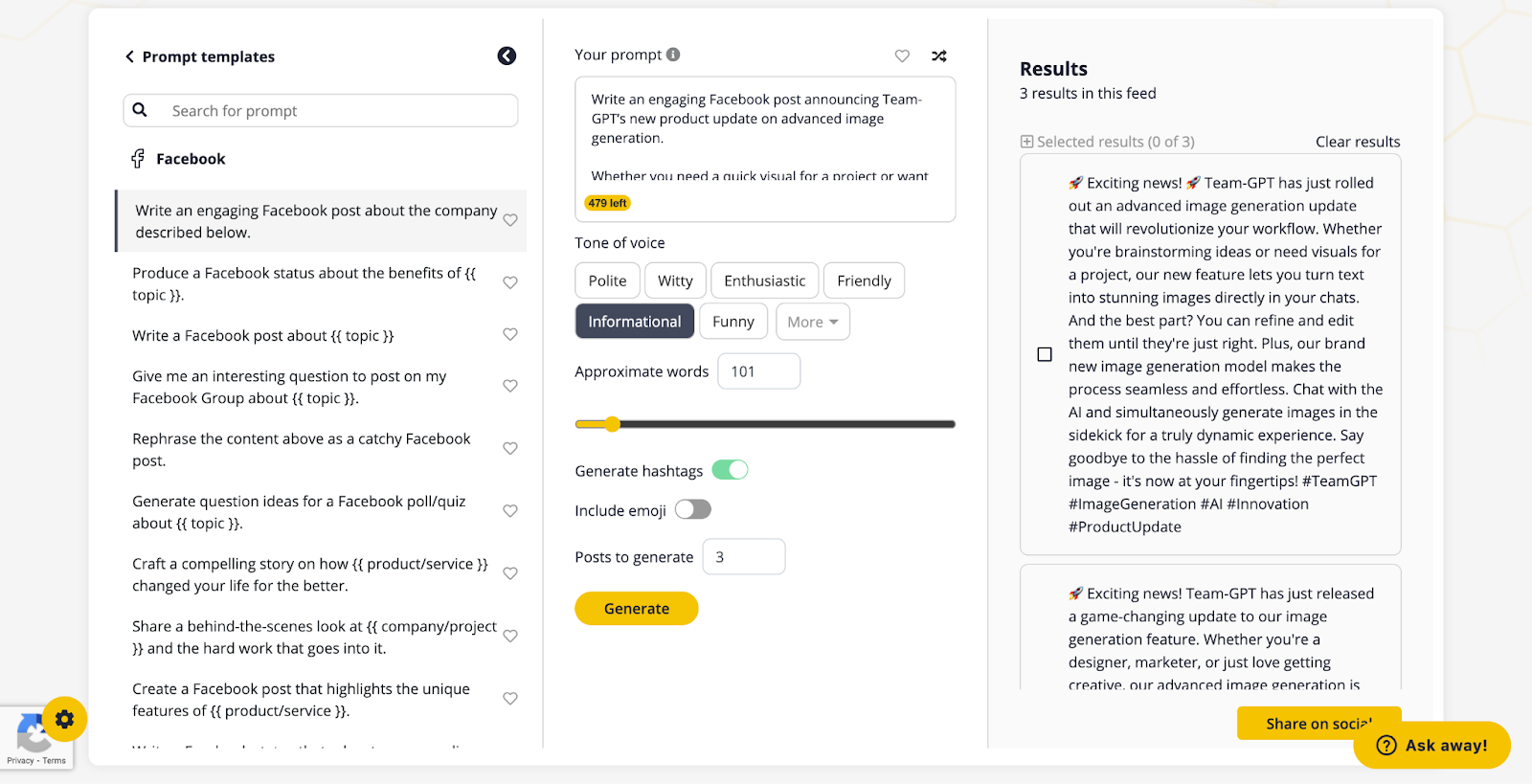
Task: Click the Clear results link
Action: (x=1358, y=142)
